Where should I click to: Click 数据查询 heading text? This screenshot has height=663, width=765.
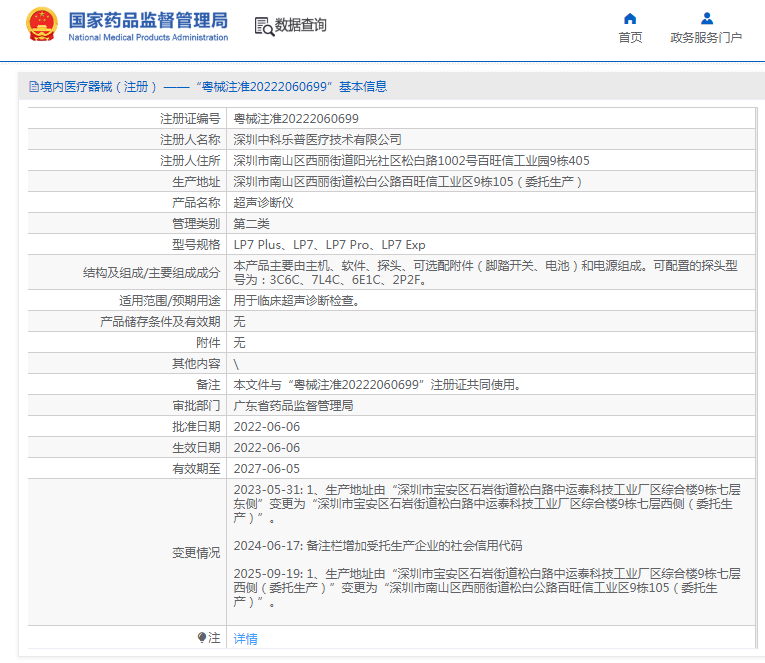(301, 25)
